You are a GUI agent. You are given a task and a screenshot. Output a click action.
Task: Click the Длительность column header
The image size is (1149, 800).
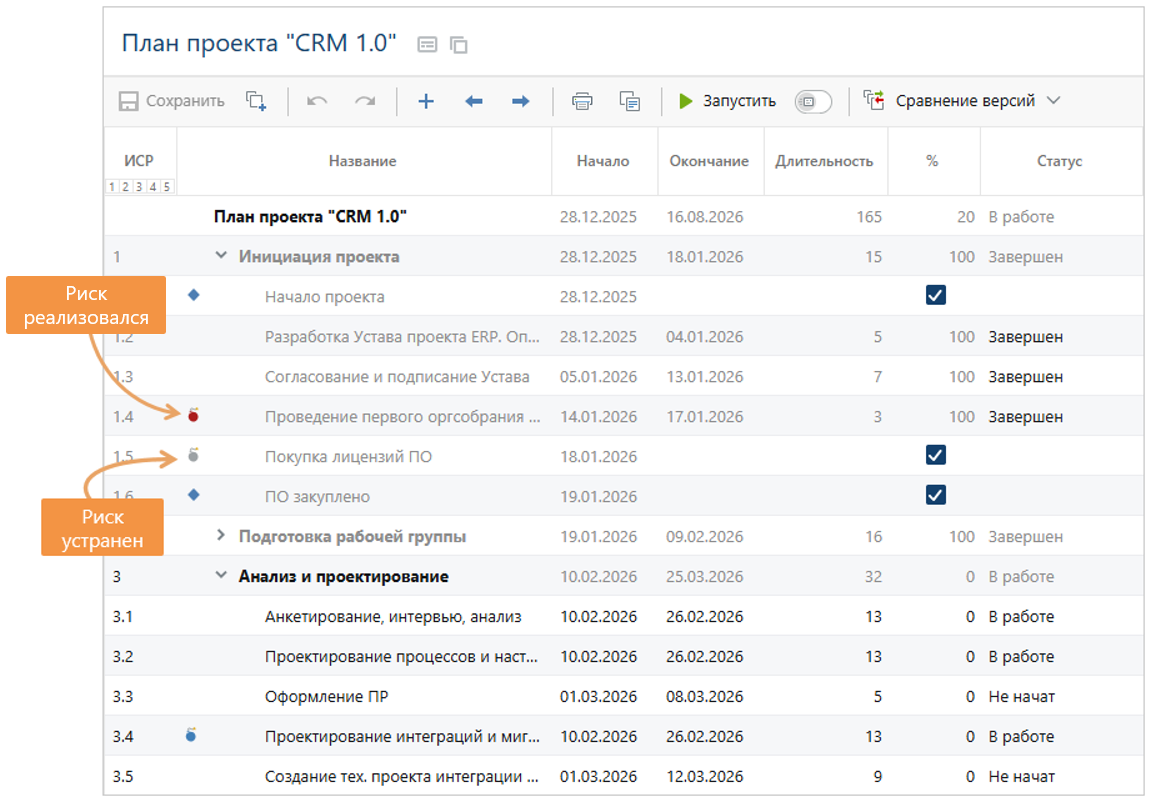click(x=823, y=161)
